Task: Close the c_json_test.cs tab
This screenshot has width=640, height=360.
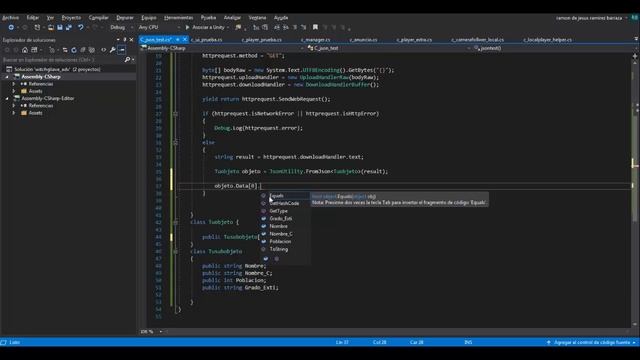Action: click(184, 40)
